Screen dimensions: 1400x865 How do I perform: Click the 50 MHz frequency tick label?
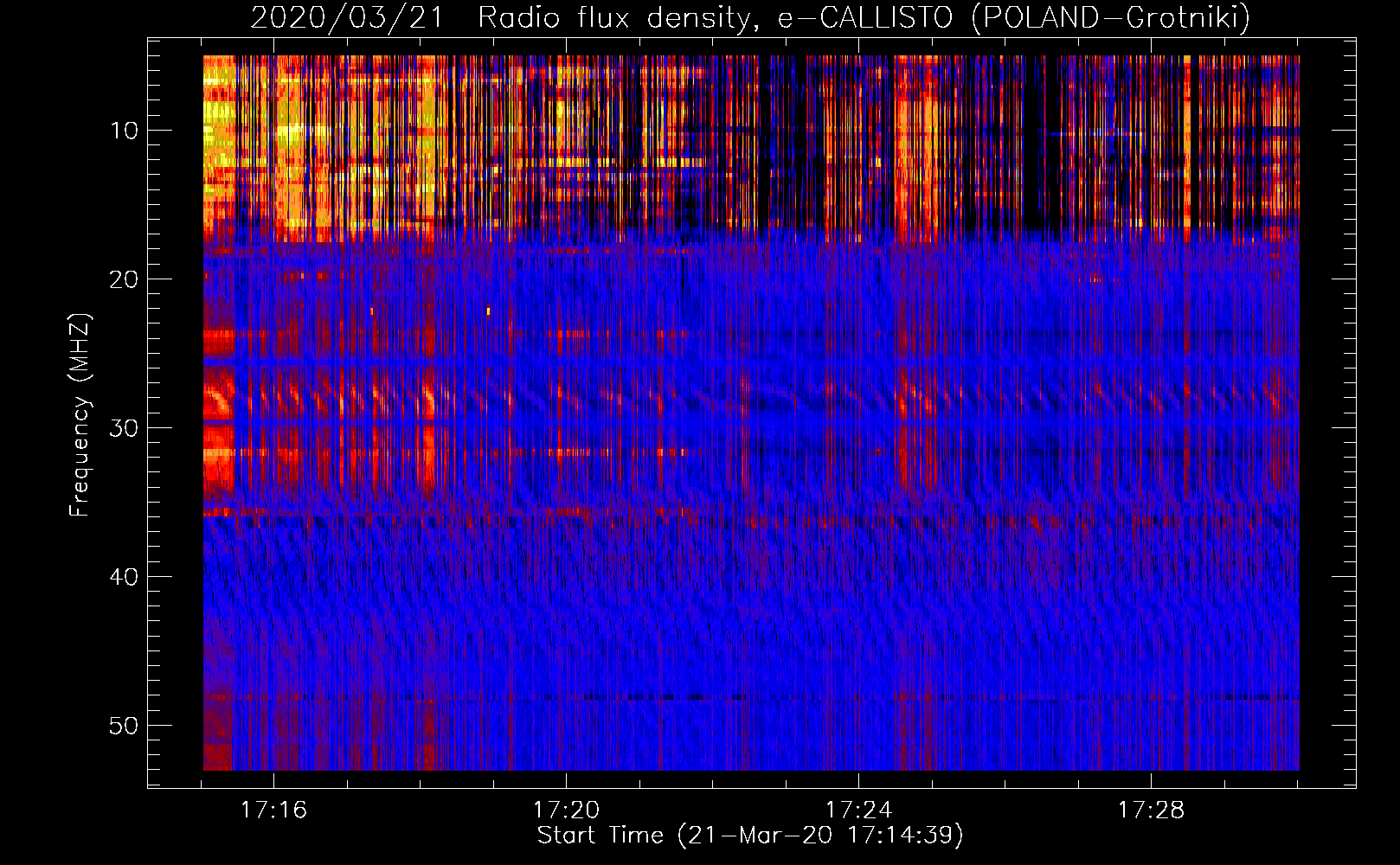(x=124, y=726)
